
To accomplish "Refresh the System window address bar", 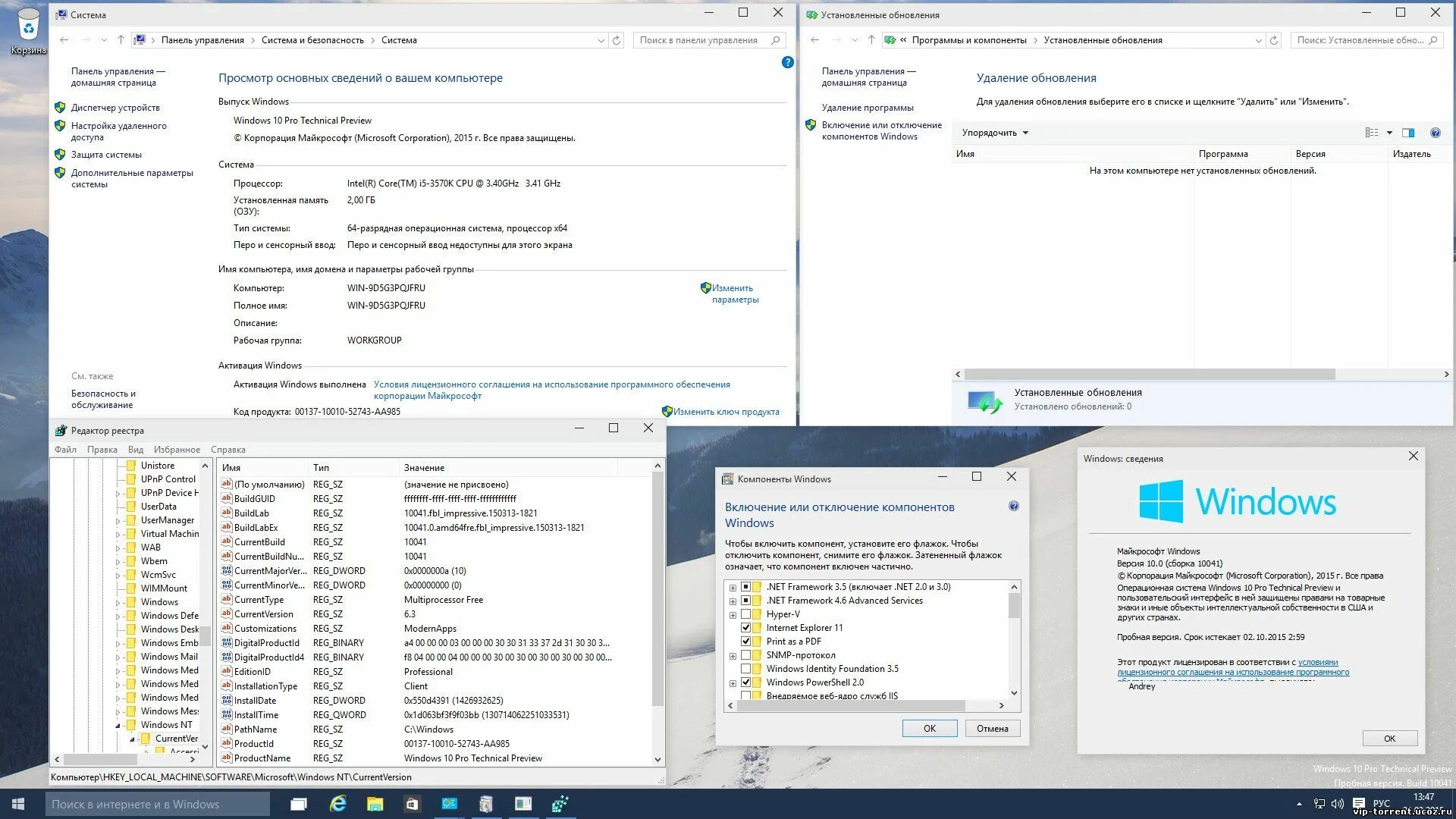I will pyautogui.click(x=617, y=40).
